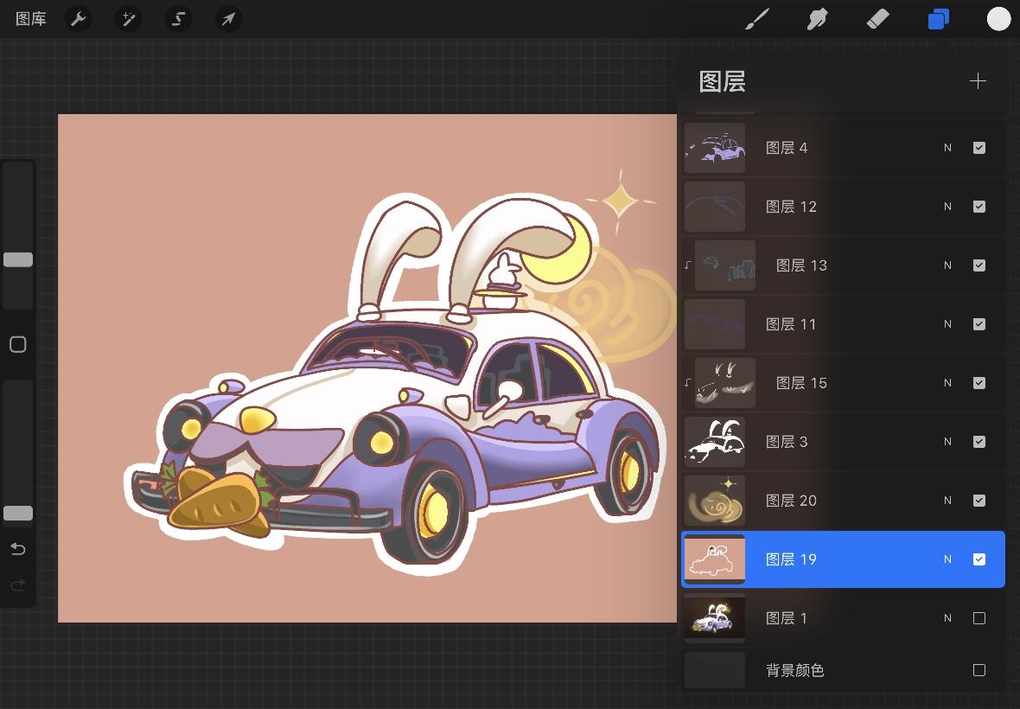The image size is (1020, 709).
Task: Select layer named 图层 15
Action: [801, 383]
